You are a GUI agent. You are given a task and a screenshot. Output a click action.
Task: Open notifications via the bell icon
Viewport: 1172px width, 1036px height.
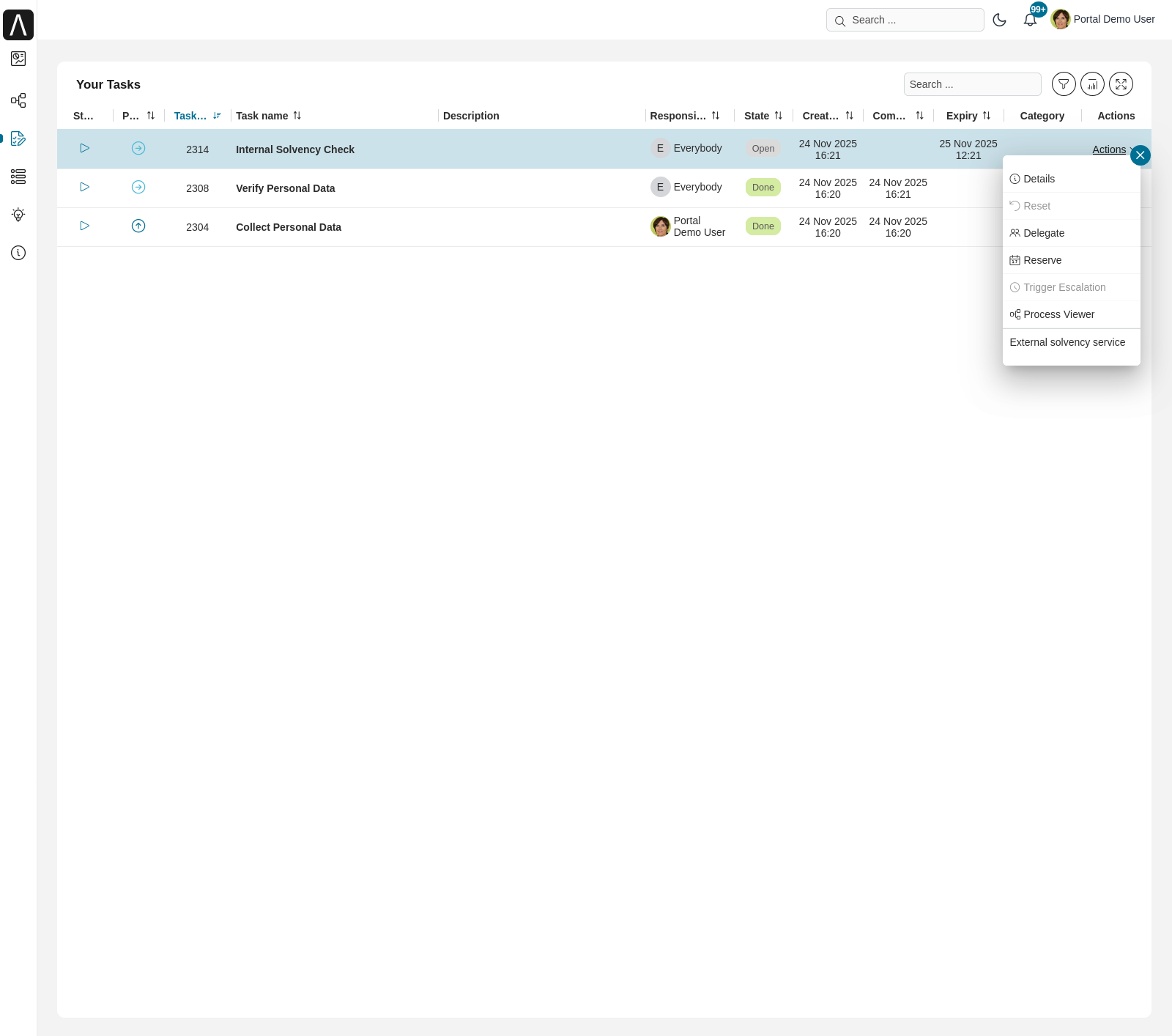point(1030,20)
